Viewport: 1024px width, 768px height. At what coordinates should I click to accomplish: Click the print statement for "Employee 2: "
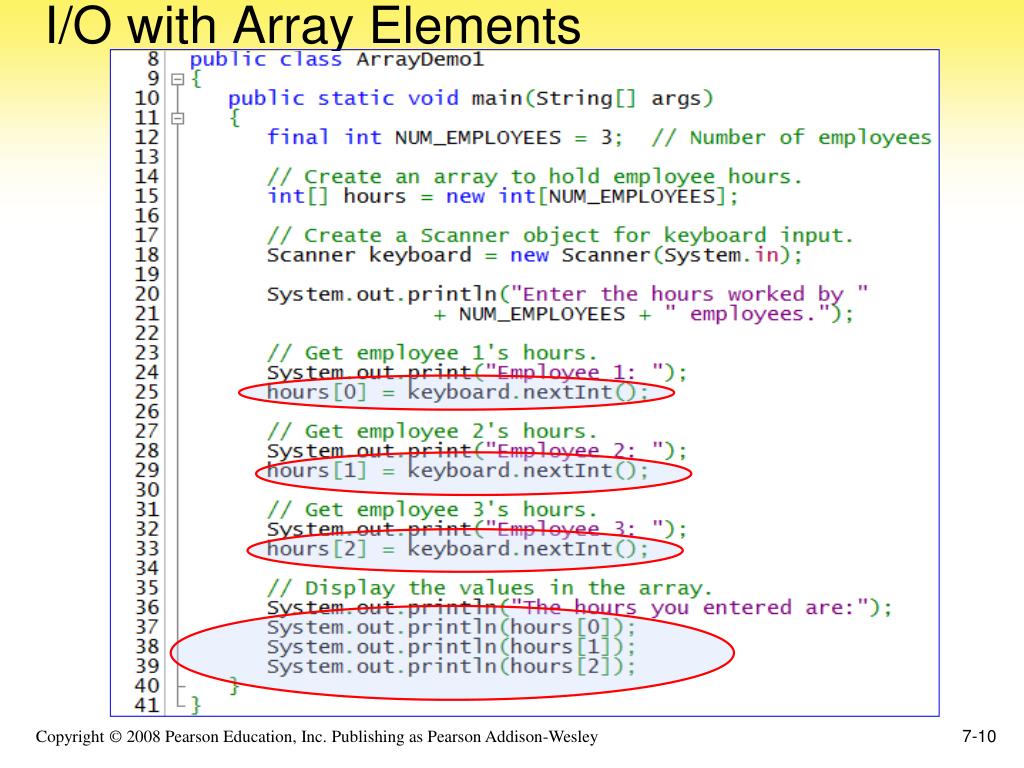[x=477, y=451]
